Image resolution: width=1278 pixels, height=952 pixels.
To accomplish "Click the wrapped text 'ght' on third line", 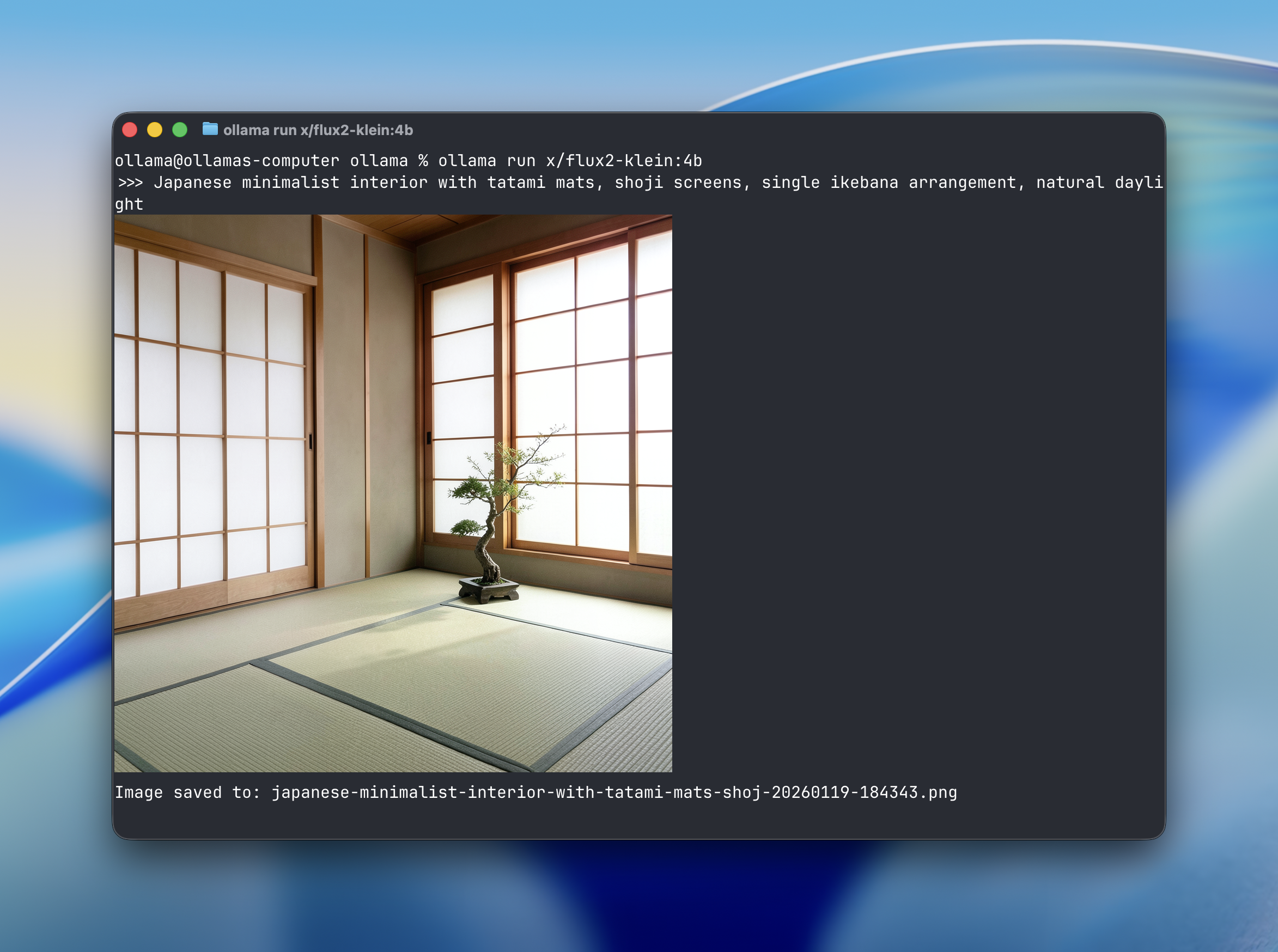I will click(x=129, y=204).
